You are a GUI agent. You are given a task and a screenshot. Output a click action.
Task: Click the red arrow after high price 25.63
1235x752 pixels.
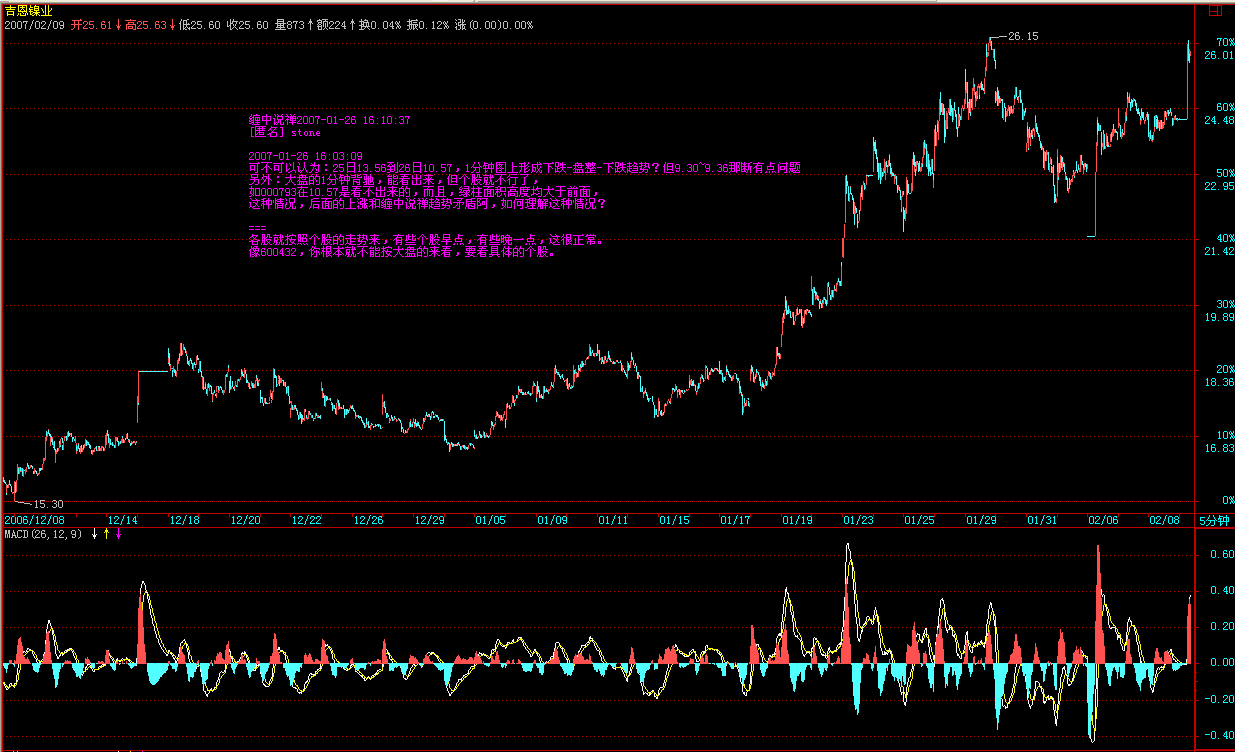(171, 25)
